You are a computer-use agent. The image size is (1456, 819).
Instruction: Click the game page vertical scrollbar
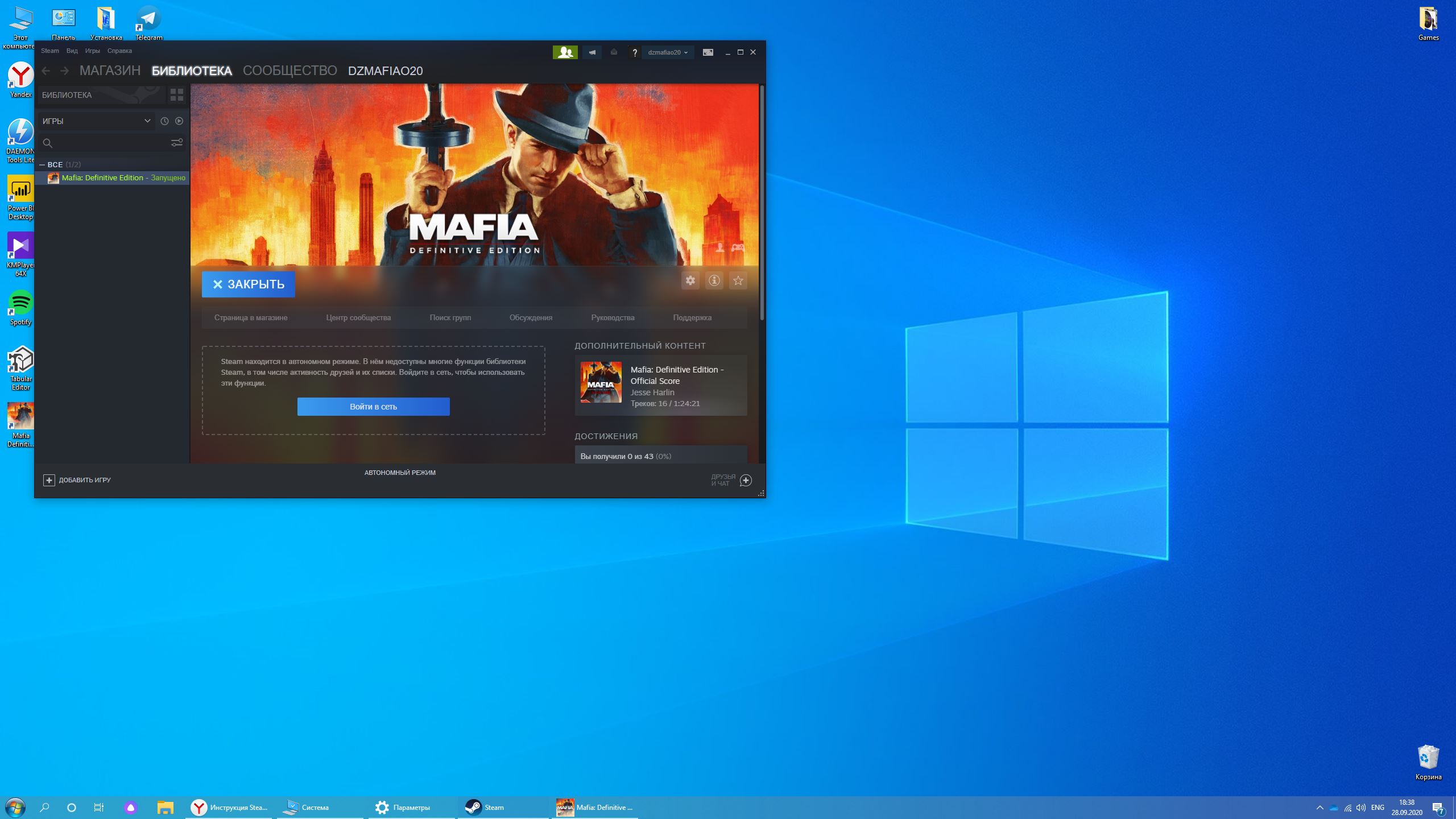point(762,202)
